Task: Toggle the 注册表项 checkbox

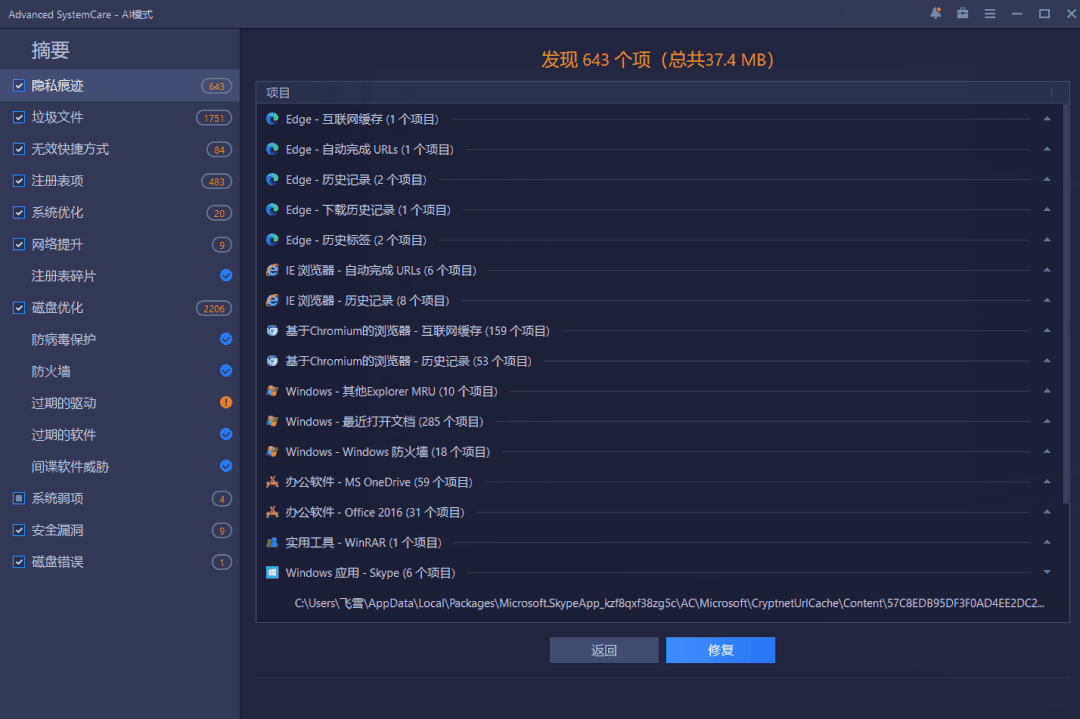Action: 19,180
